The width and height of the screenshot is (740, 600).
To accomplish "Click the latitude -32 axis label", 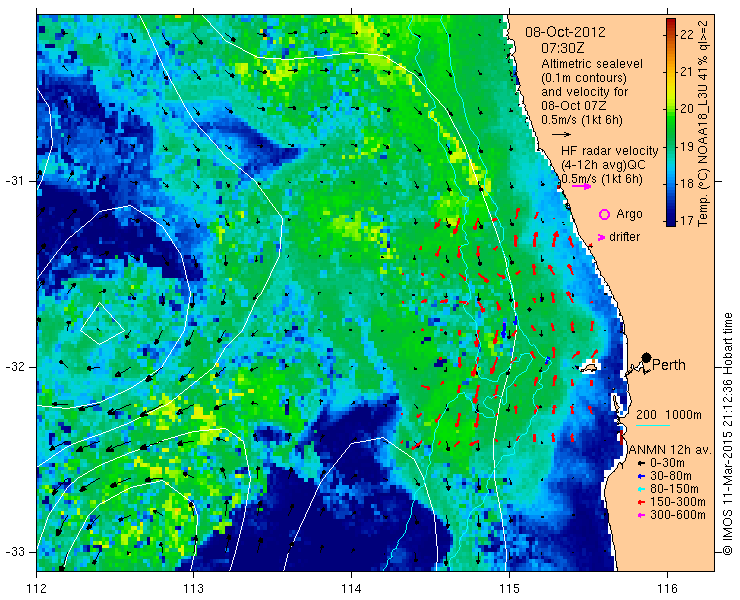I will [14, 367].
